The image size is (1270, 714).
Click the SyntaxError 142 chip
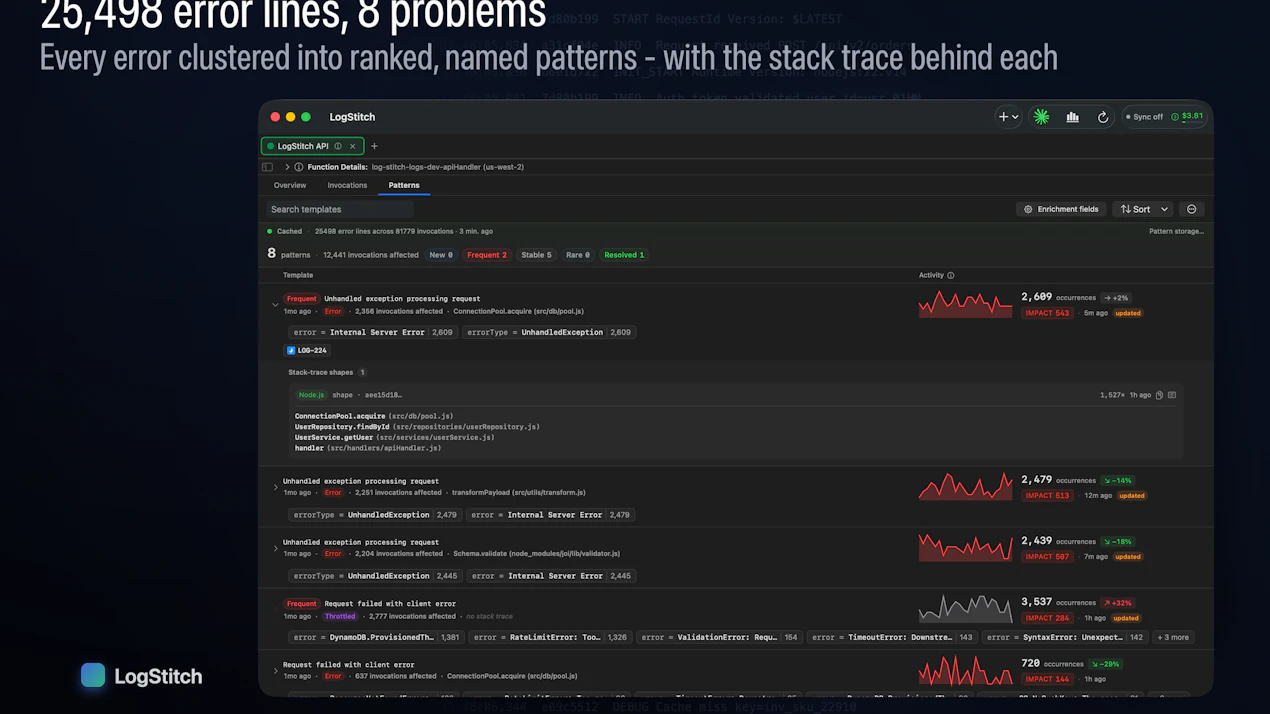click(x=1064, y=637)
